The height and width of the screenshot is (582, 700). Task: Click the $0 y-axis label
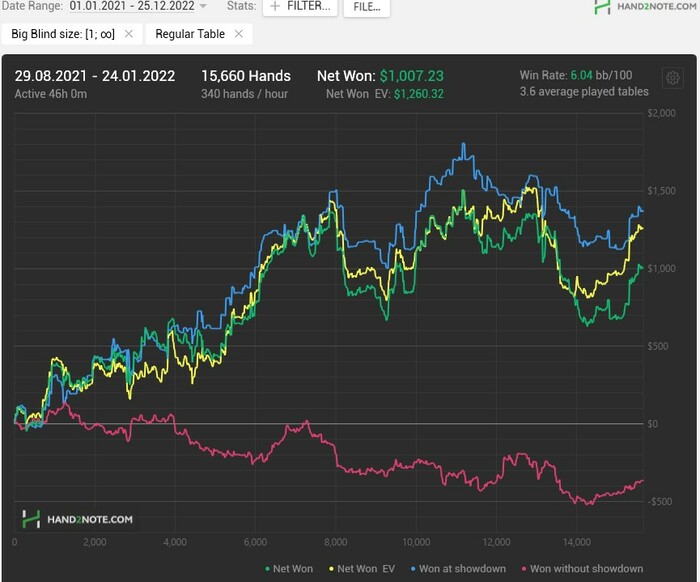(653, 424)
